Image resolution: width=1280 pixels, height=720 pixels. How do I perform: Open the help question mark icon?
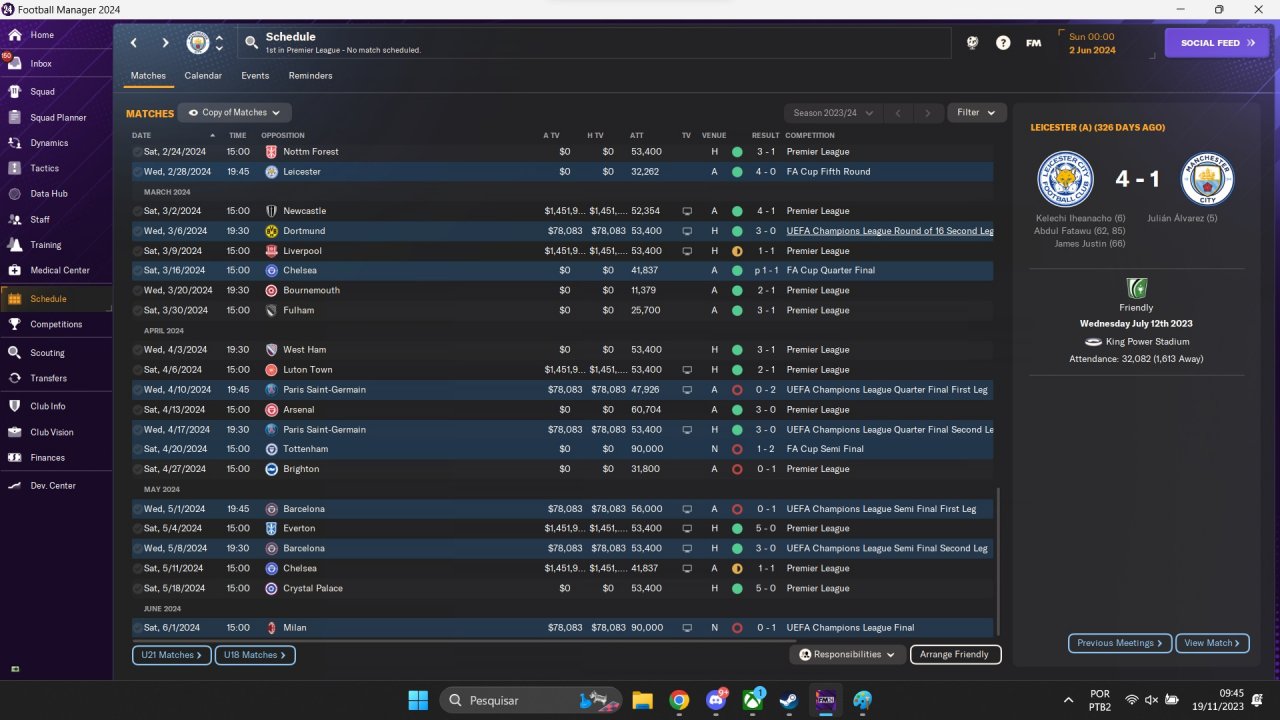point(1003,43)
